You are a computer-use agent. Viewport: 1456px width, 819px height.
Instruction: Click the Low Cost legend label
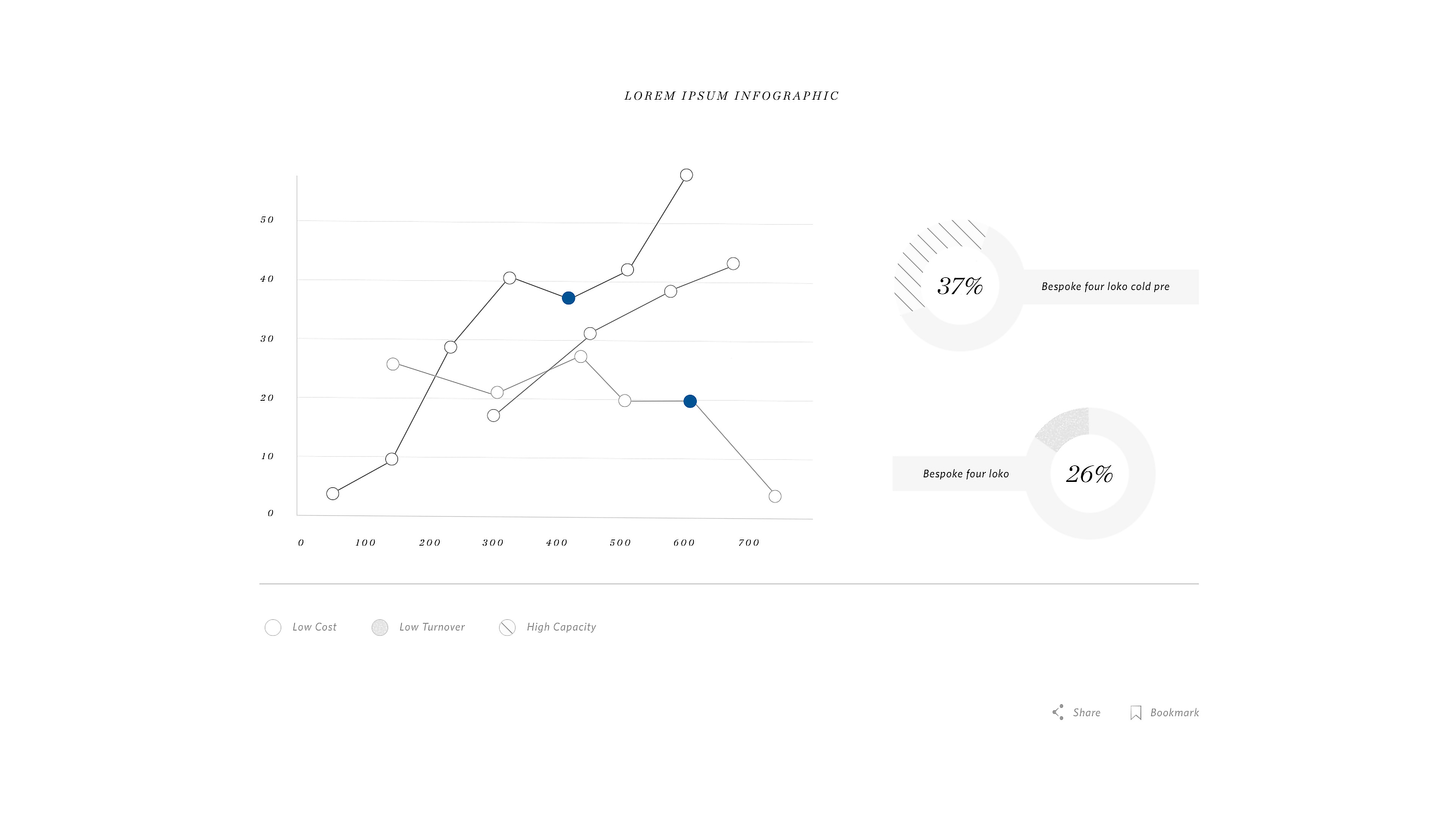[314, 627]
